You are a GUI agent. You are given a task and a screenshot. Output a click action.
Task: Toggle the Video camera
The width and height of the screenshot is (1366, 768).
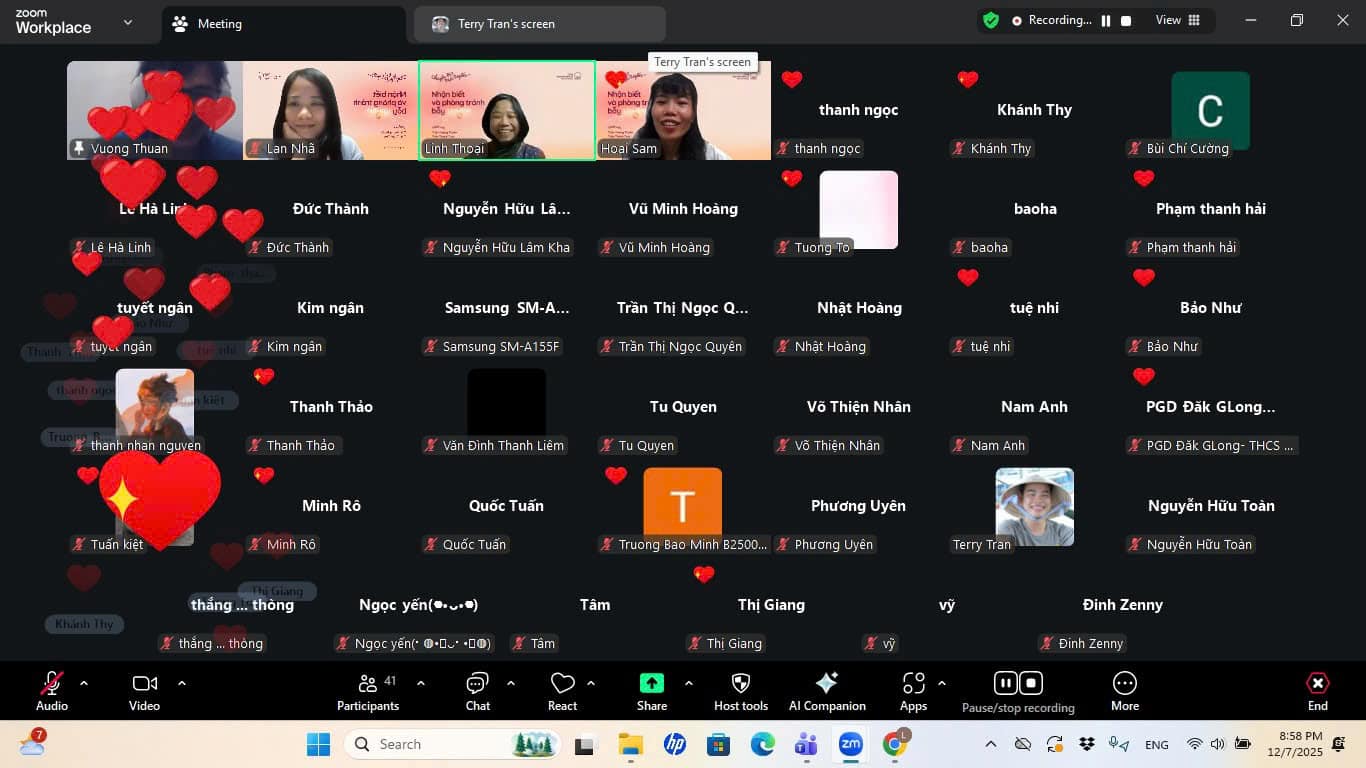click(x=144, y=690)
